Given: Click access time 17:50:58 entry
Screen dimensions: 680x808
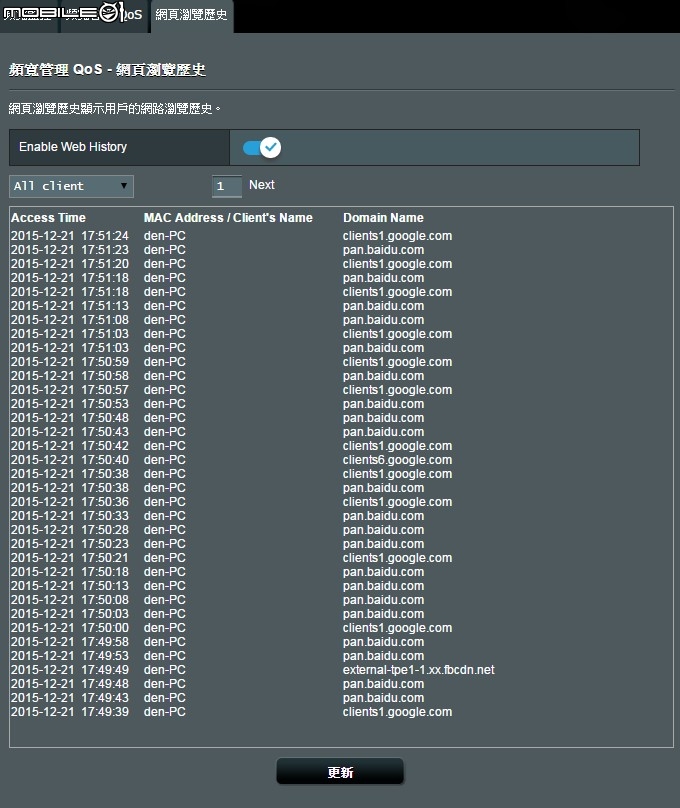Looking at the screenshot, I should point(70,376).
